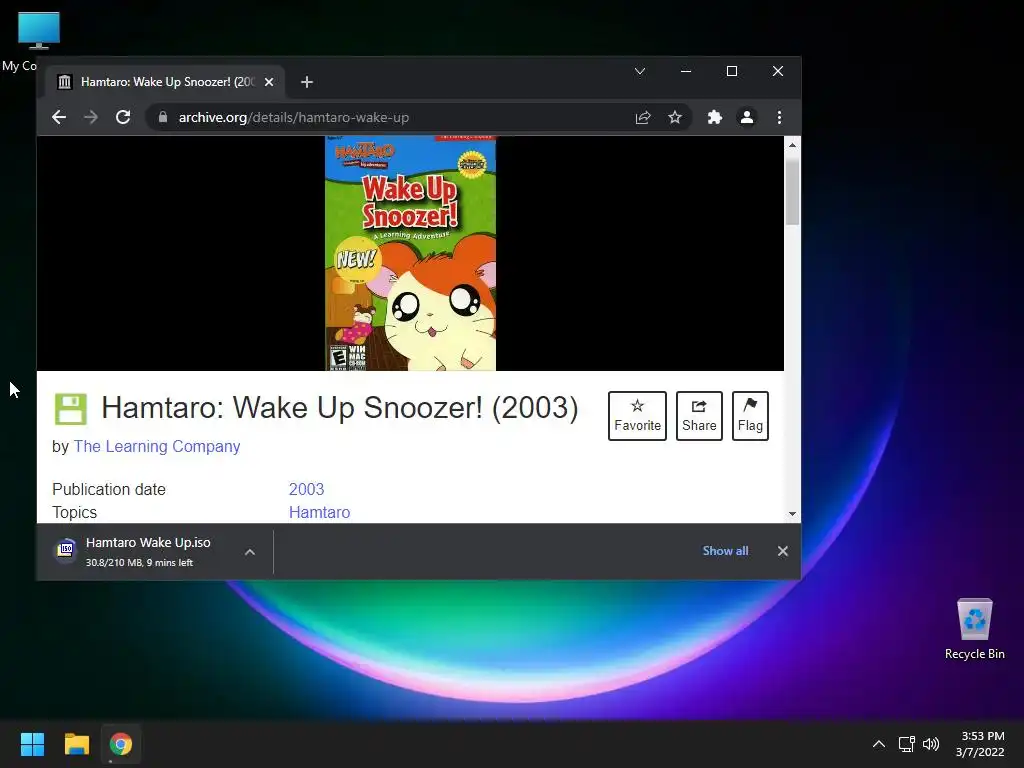This screenshot has height=768, width=1024.
Task: Open the network tray icon
Action: click(x=906, y=744)
